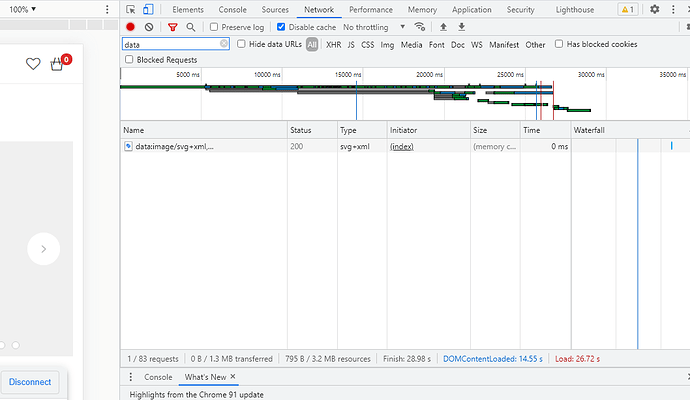Click the next slide arrow on page
This screenshot has width=690, height=400.
click(x=44, y=249)
